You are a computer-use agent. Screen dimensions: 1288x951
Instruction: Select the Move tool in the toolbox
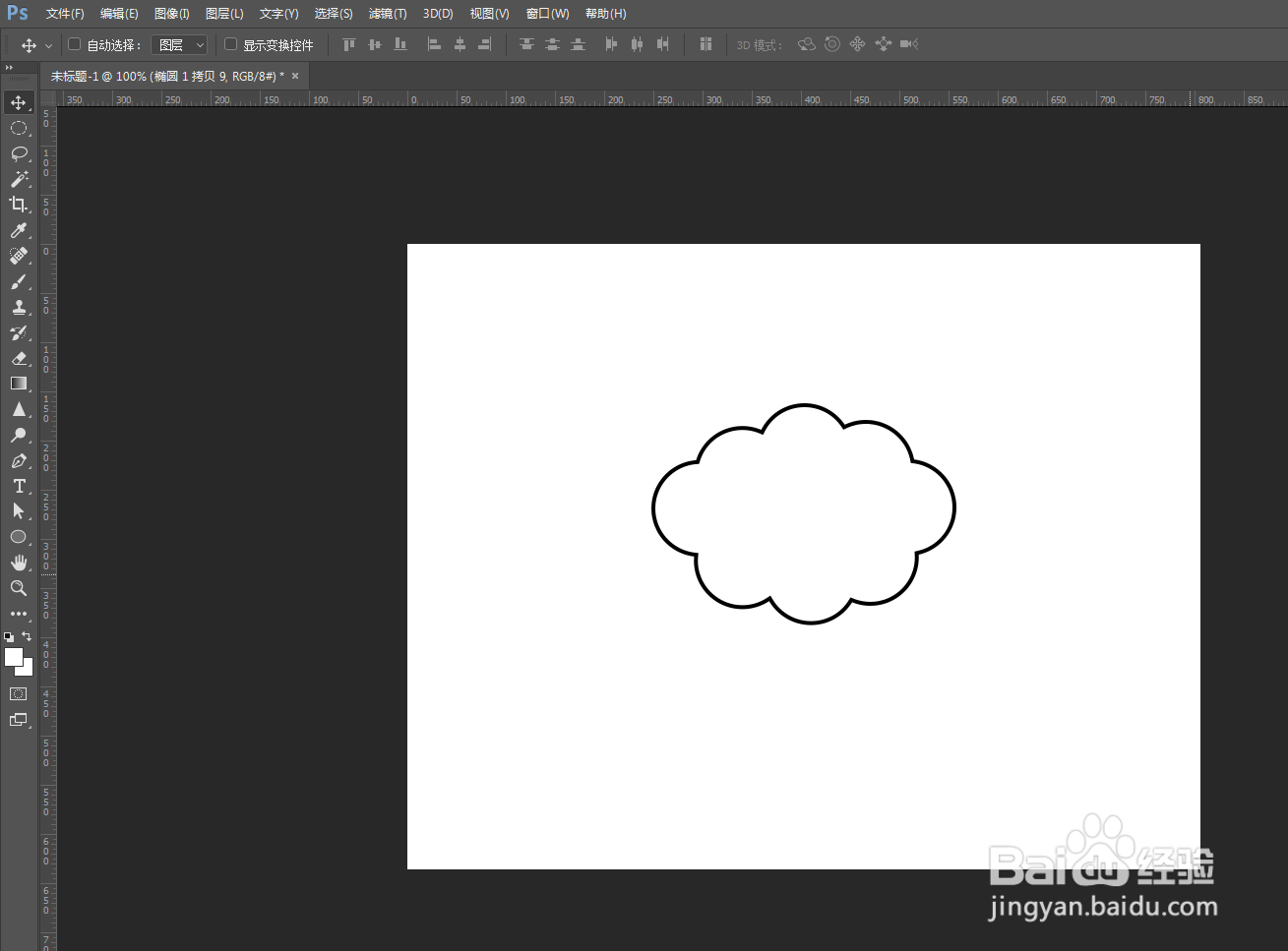point(19,102)
